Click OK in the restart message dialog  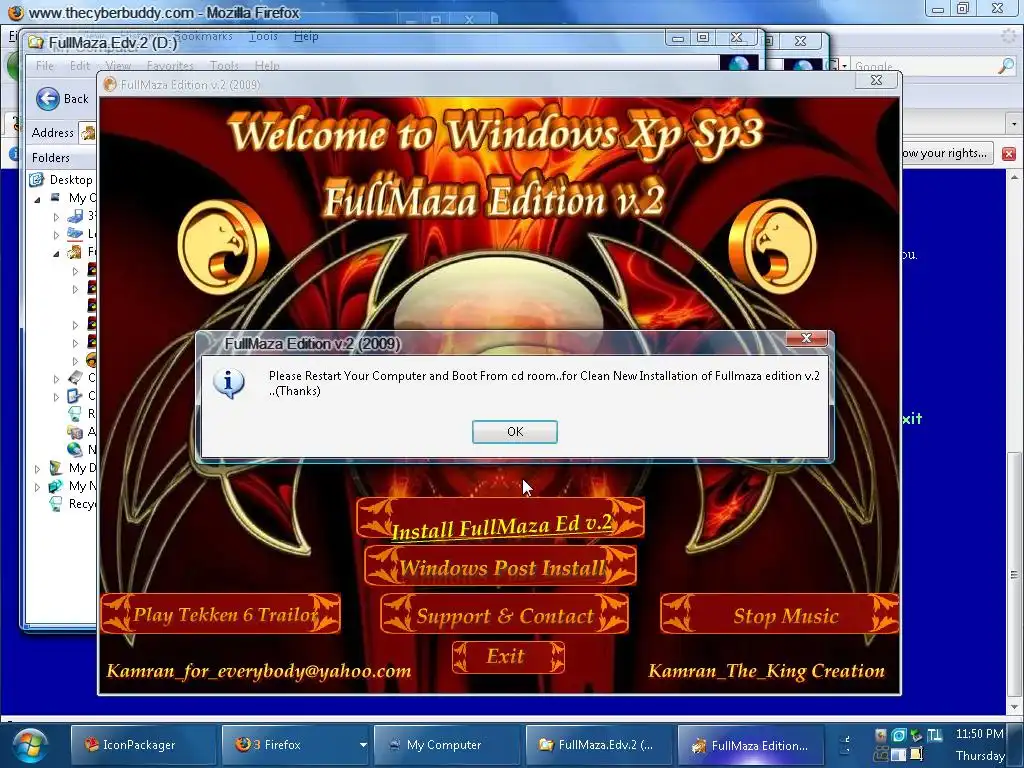tap(515, 432)
